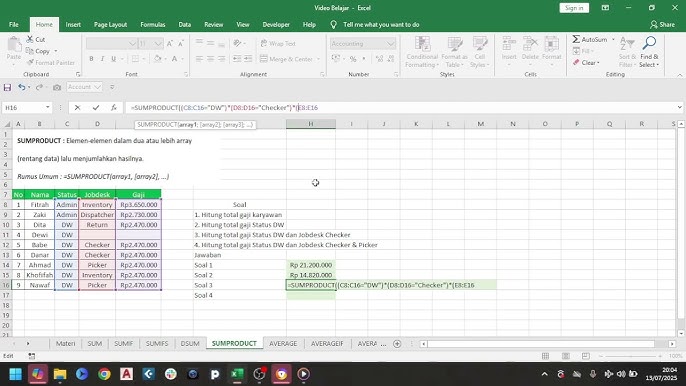Click the Copy icon in Clipboard
This screenshot has width=686, height=386.
(x=30, y=51)
